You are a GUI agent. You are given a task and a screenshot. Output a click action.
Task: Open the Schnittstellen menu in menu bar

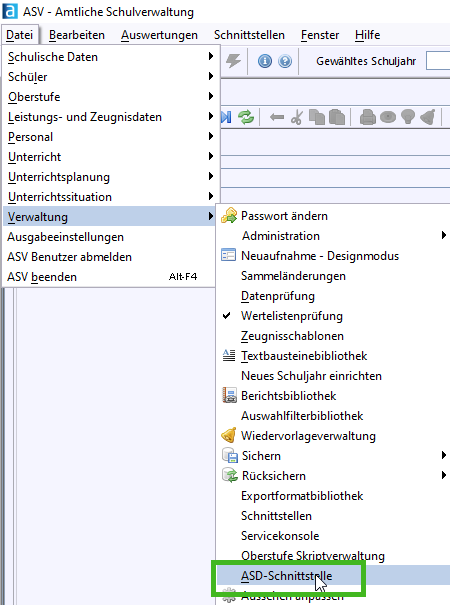click(x=249, y=35)
